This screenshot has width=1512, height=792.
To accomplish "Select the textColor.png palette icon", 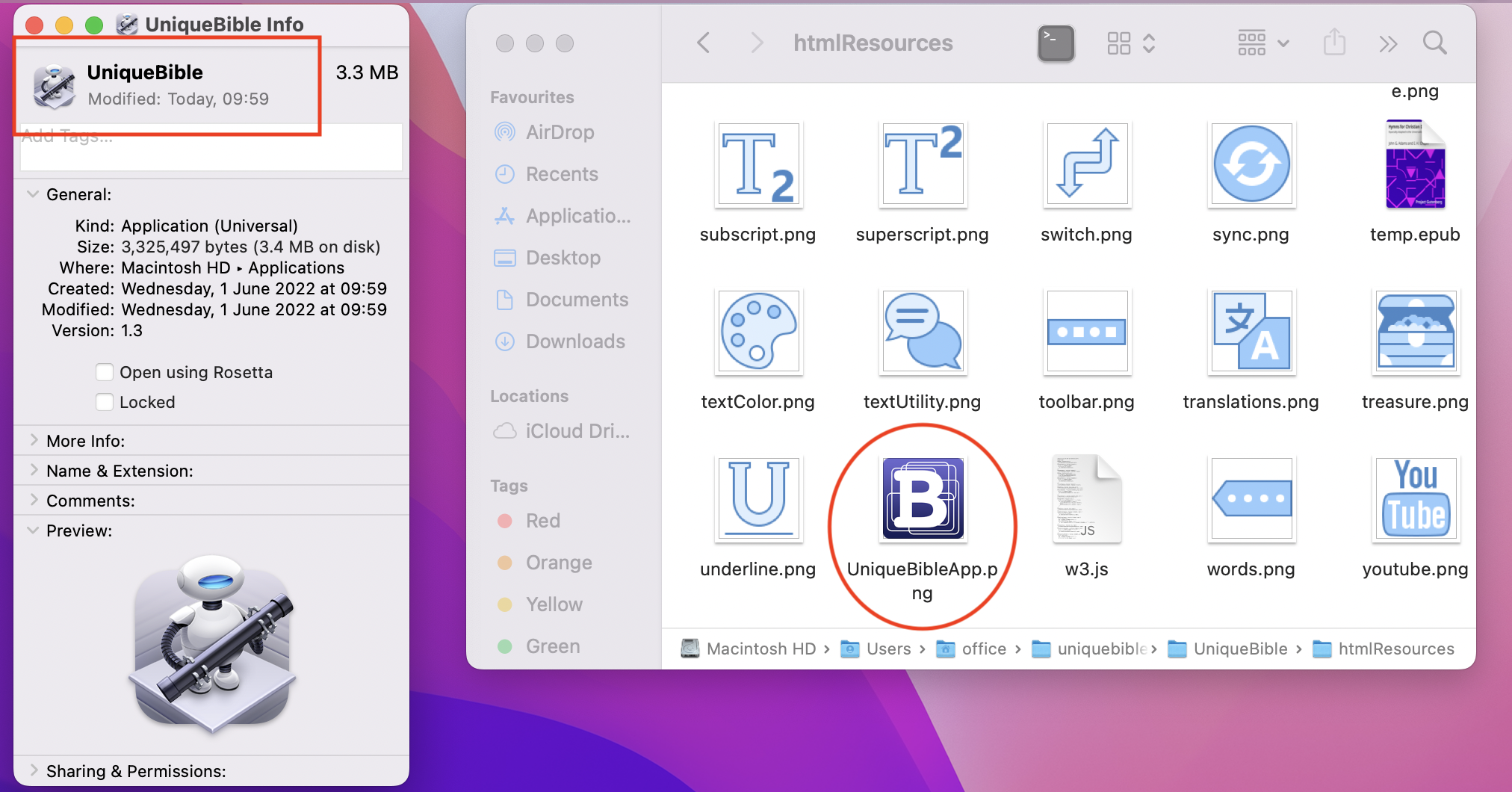I will click(758, 332).
